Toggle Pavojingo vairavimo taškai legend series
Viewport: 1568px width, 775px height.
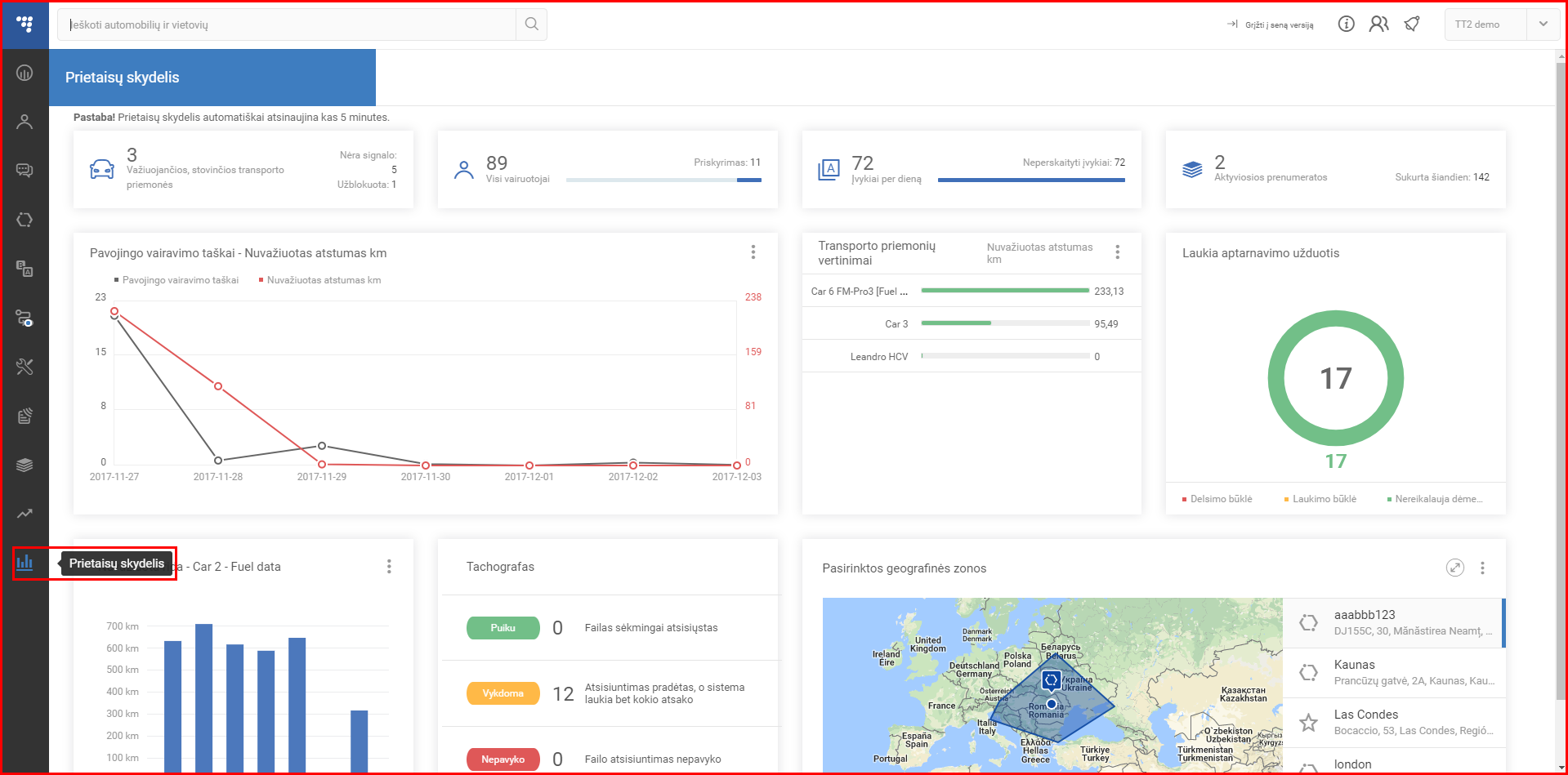click(176, 280)
